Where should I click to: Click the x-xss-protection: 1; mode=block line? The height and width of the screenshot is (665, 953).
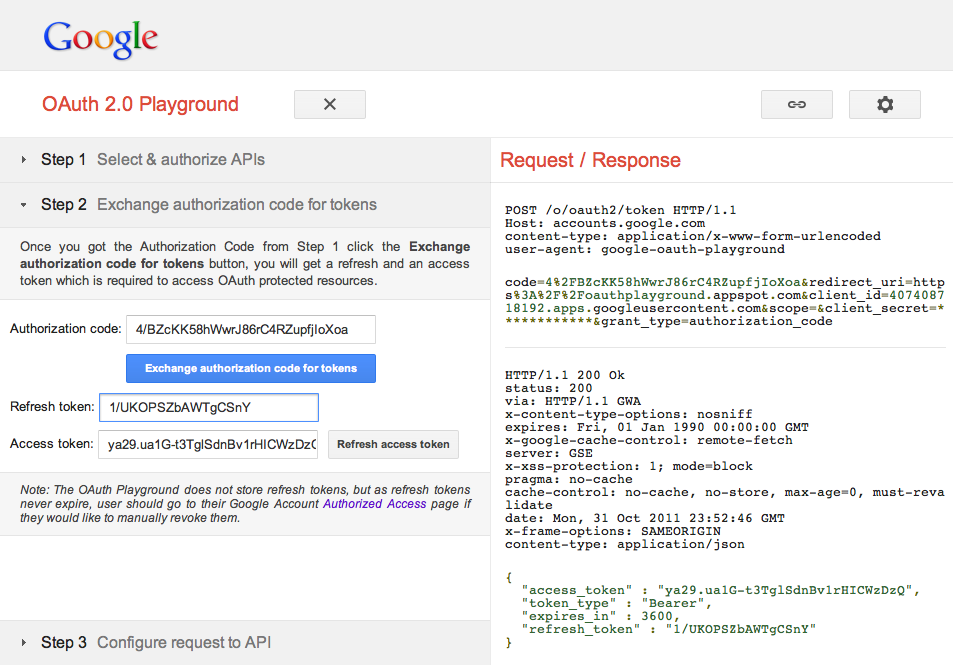pos(629,466)
